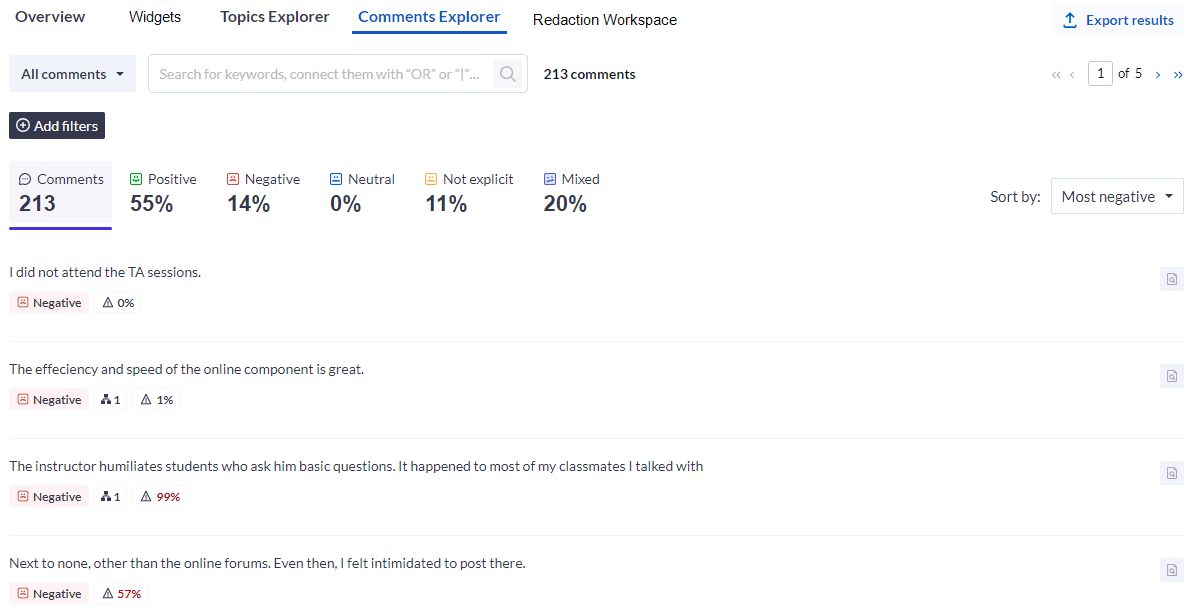Open the Most negative sort dropdown
The width and height of the screenshot is (1189, 612).
click(x=1117, y=196)
